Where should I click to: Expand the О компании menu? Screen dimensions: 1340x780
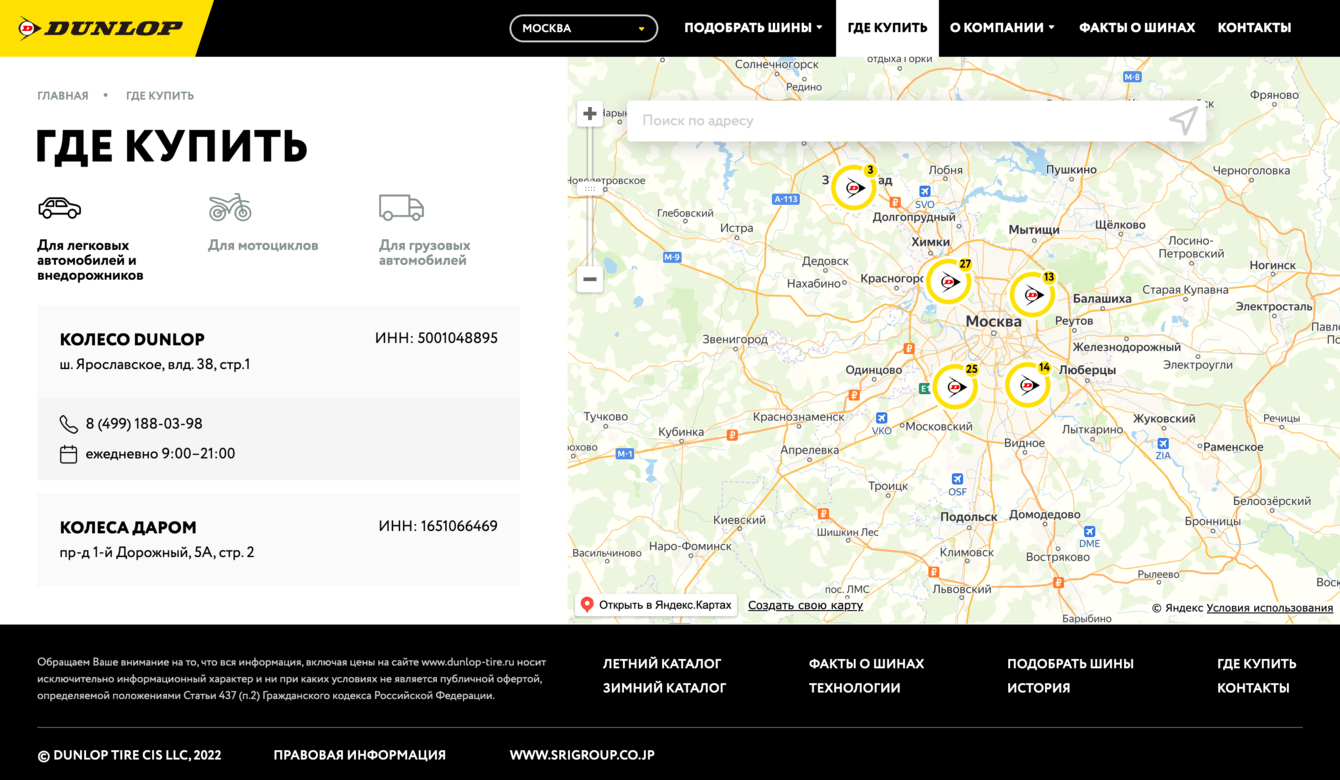1002,28
